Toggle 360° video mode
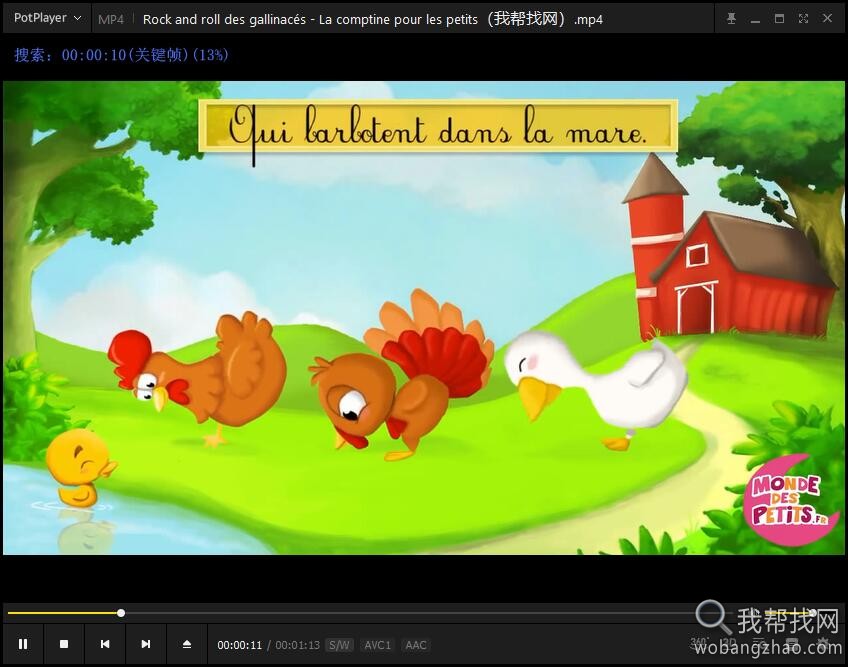Screen dimensions: 848x667 [700, 643]
